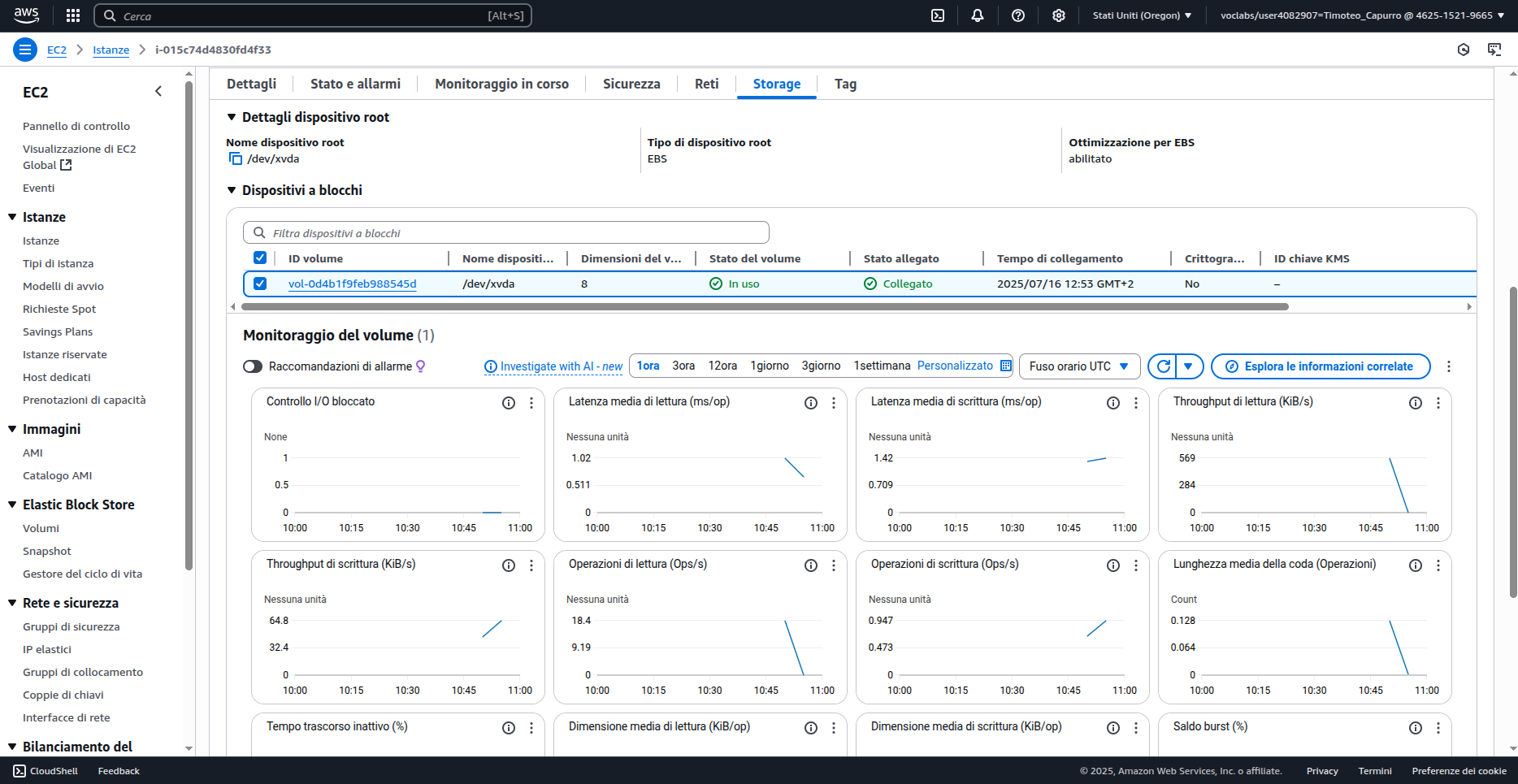Image resolution: width=1518 pixels, height=784 pixels.
Task: Open the Tag tab
Action: point(845,84)
